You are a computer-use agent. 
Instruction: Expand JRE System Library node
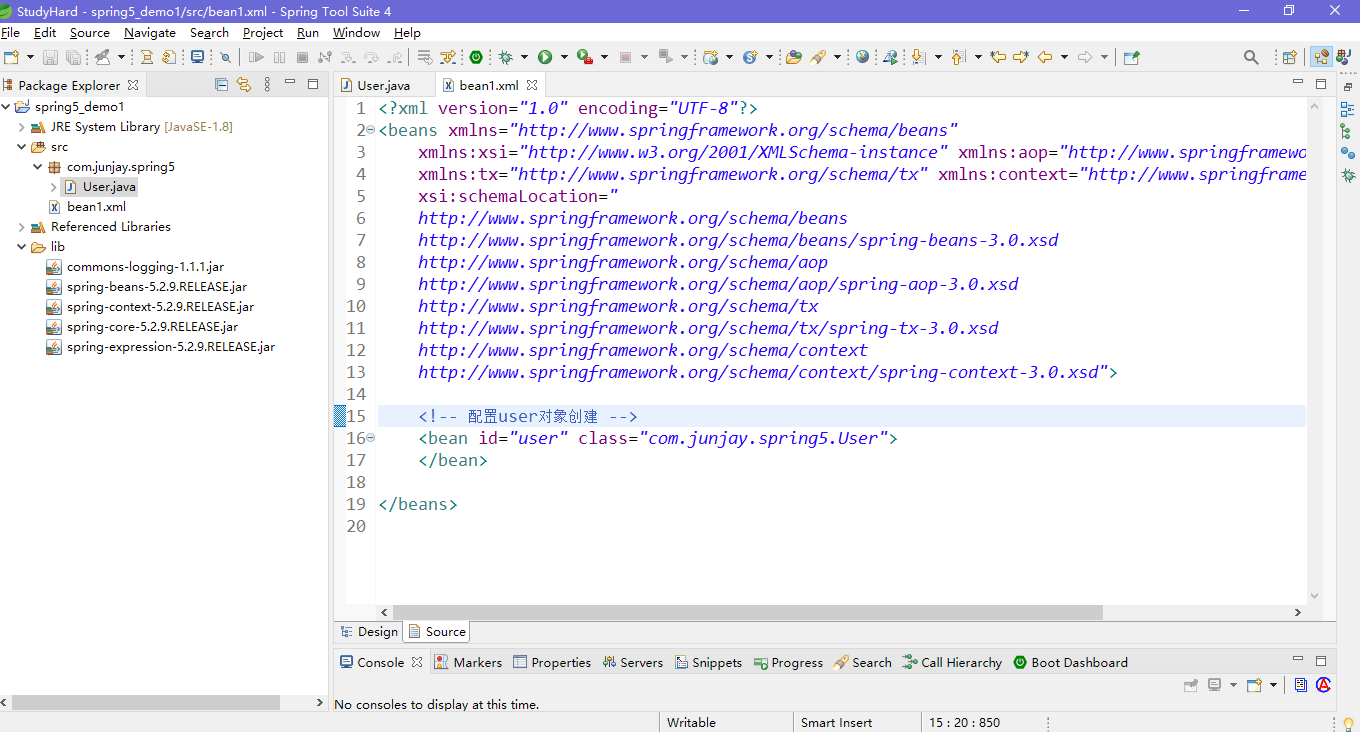22,127
